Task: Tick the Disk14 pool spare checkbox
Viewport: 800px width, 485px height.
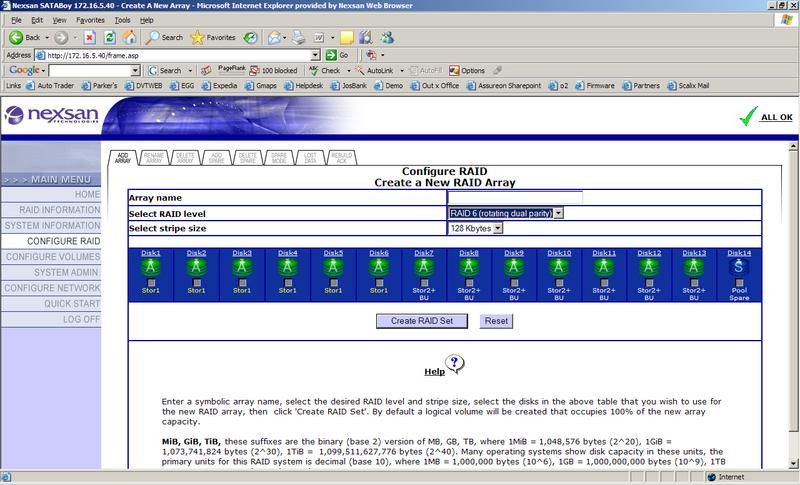Action: coord(739,283)
